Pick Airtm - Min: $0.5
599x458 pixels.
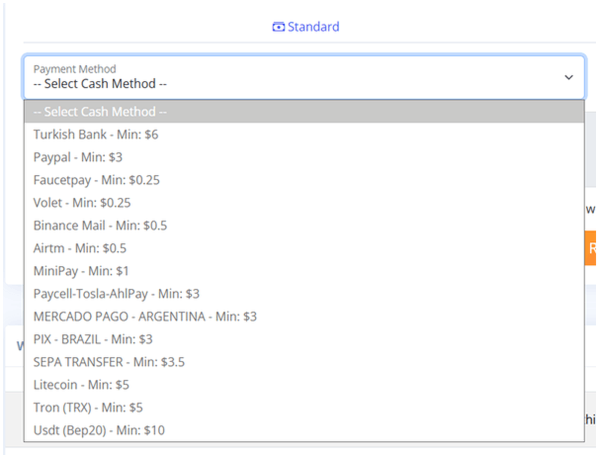tap(304, 248)
